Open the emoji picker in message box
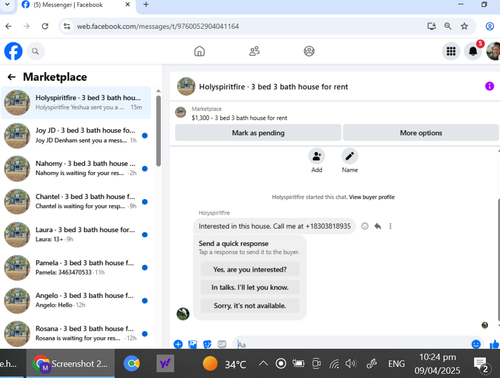This screenshot has height=378, width=500. tap(476, 344)
